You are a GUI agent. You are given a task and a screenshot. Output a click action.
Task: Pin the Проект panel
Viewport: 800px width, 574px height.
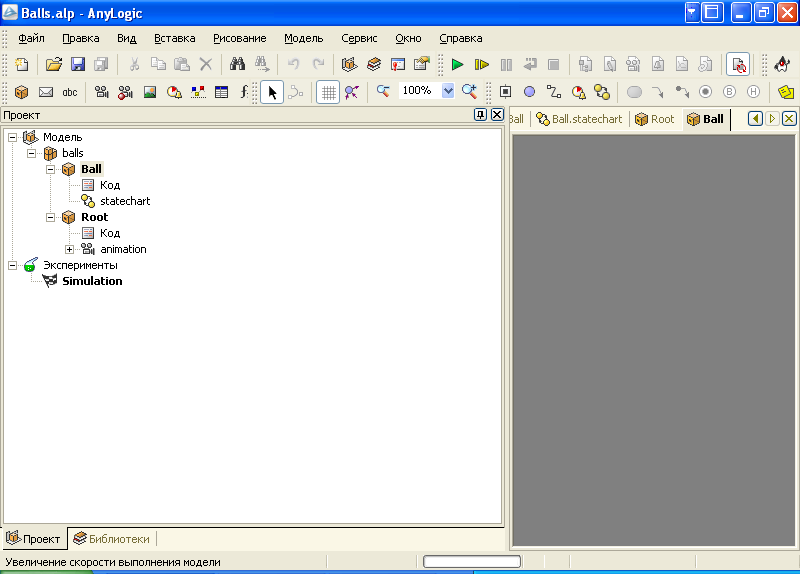click(x=480, y=115)
